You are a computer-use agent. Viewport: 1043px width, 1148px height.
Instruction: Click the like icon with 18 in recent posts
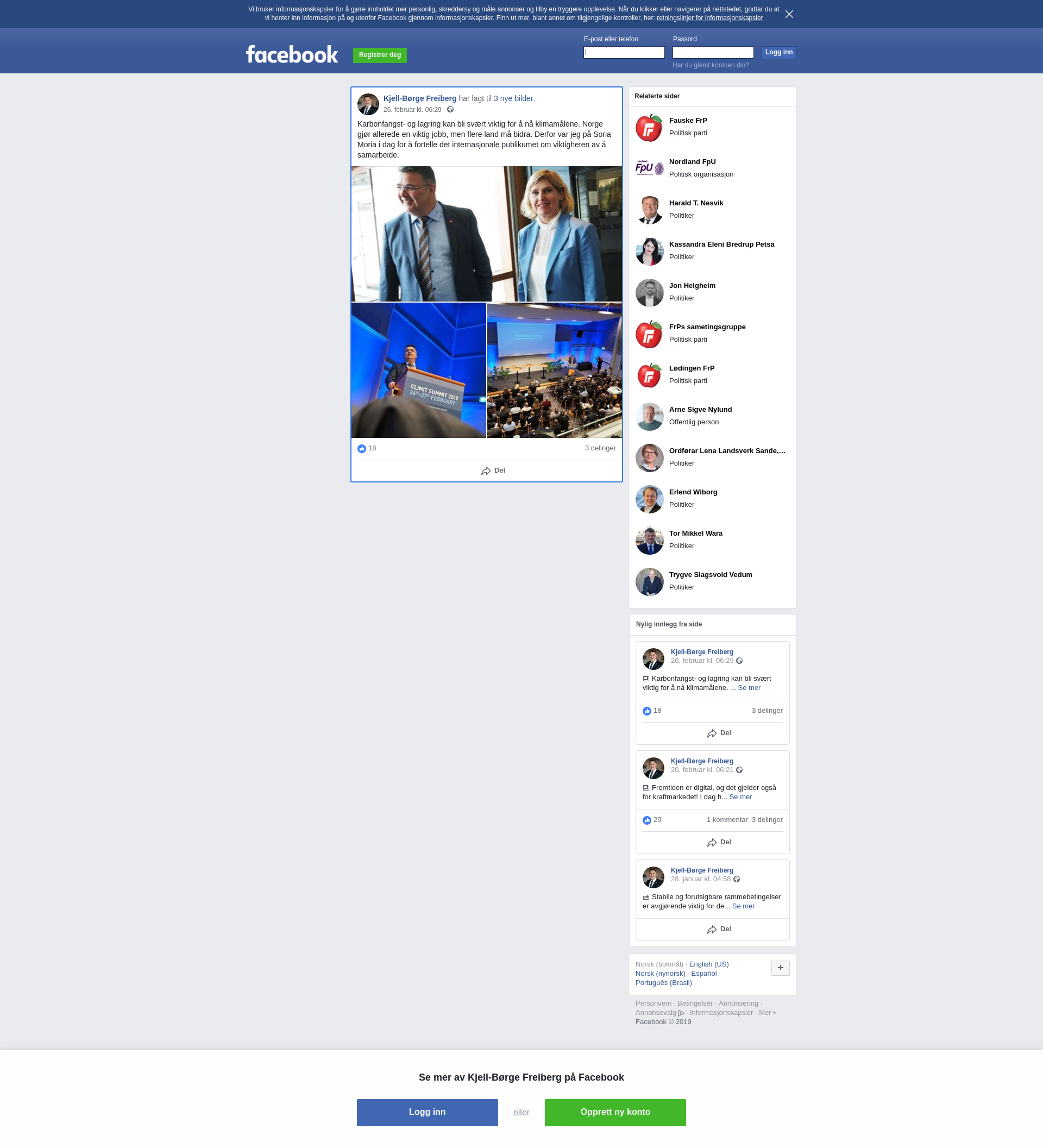coord(647,711)
